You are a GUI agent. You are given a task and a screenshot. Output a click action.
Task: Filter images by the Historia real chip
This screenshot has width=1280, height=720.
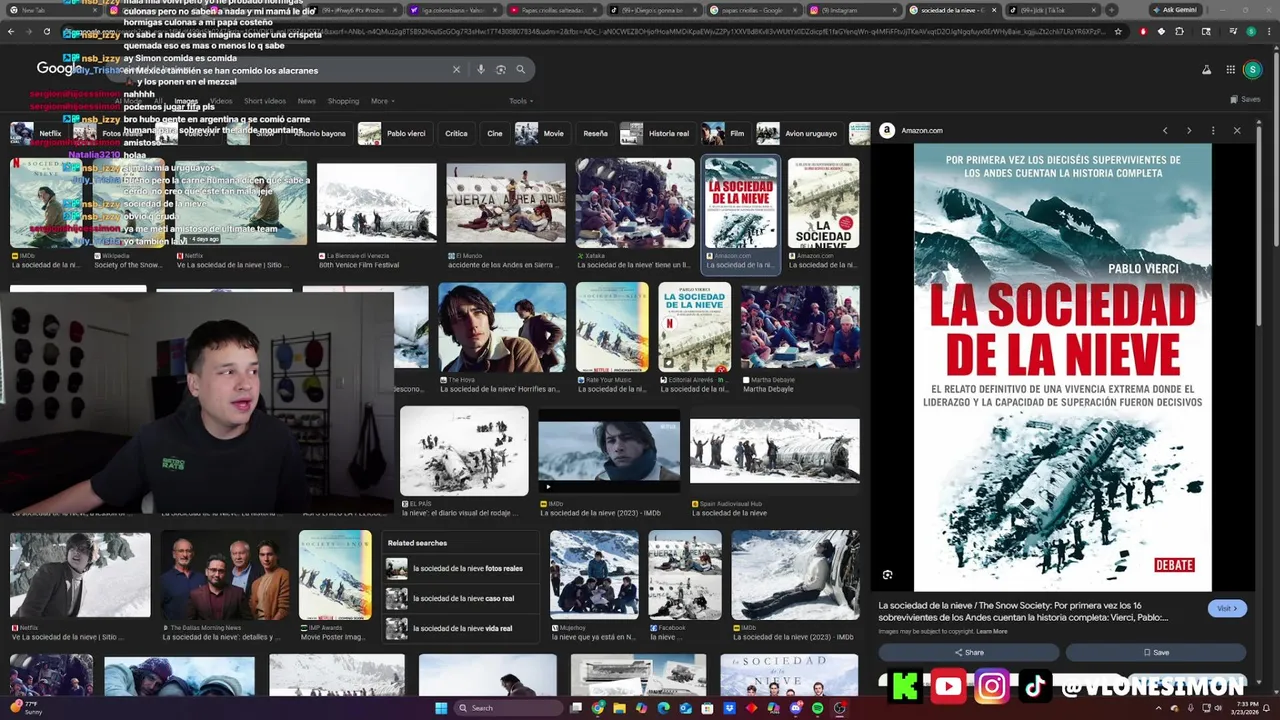click(656, 133)
